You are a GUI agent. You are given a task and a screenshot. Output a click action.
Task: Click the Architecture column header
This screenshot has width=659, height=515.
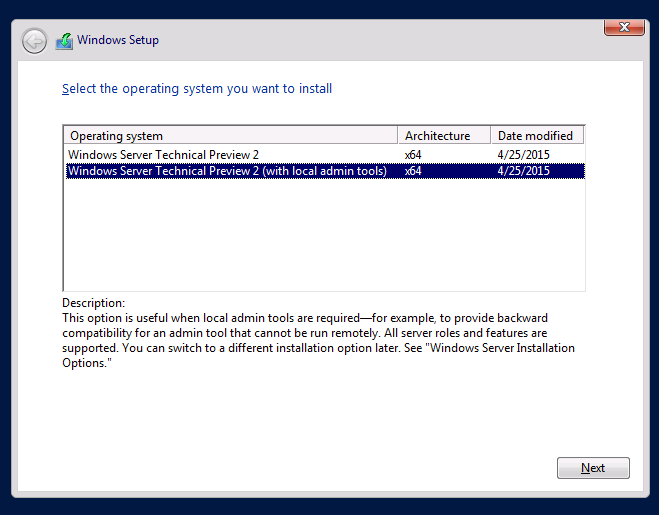[x=444, y=136]
